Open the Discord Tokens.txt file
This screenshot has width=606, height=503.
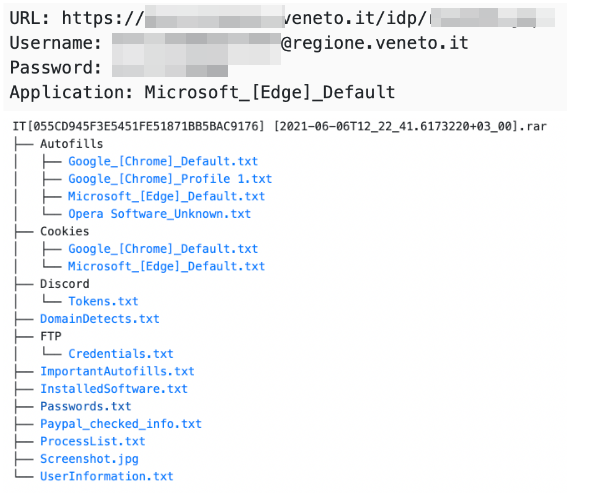pyautogui.click(x=103, y=301)
